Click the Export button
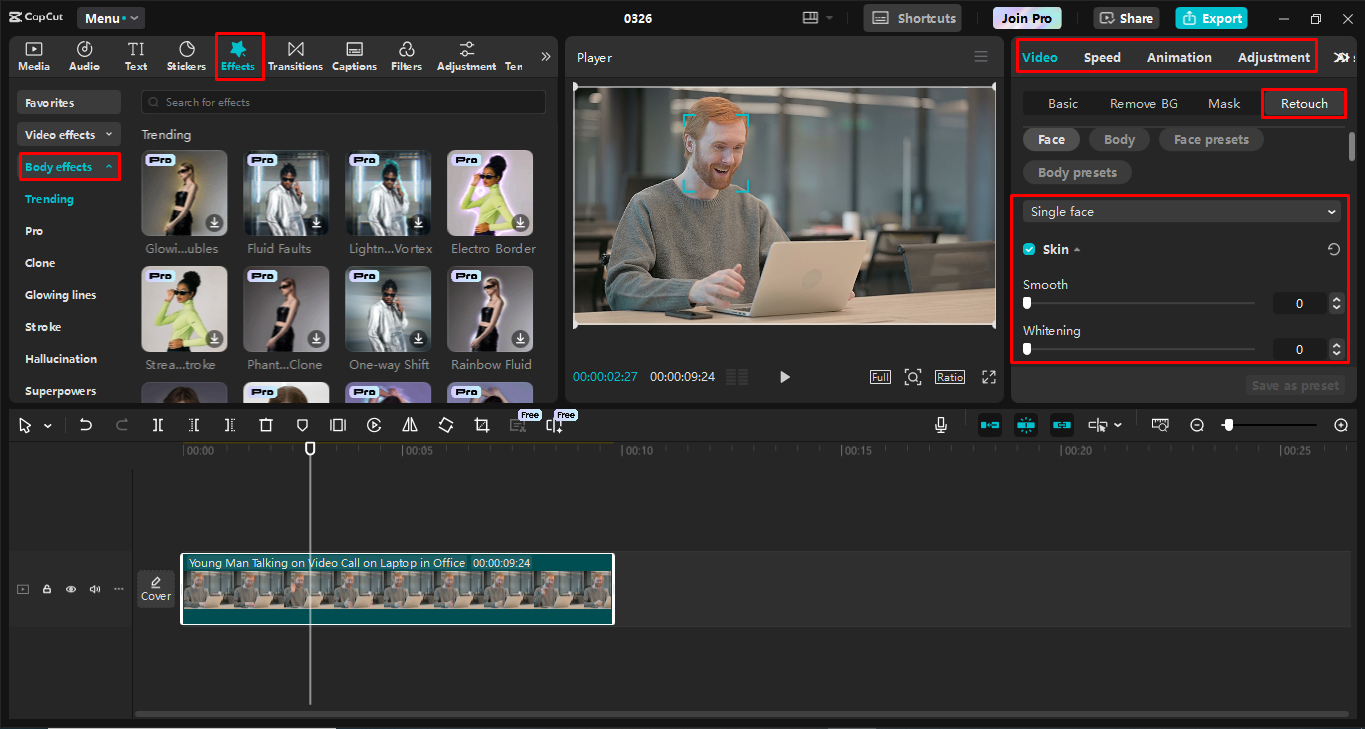Screen dimensions: 1365x729 click(1211, 17)
